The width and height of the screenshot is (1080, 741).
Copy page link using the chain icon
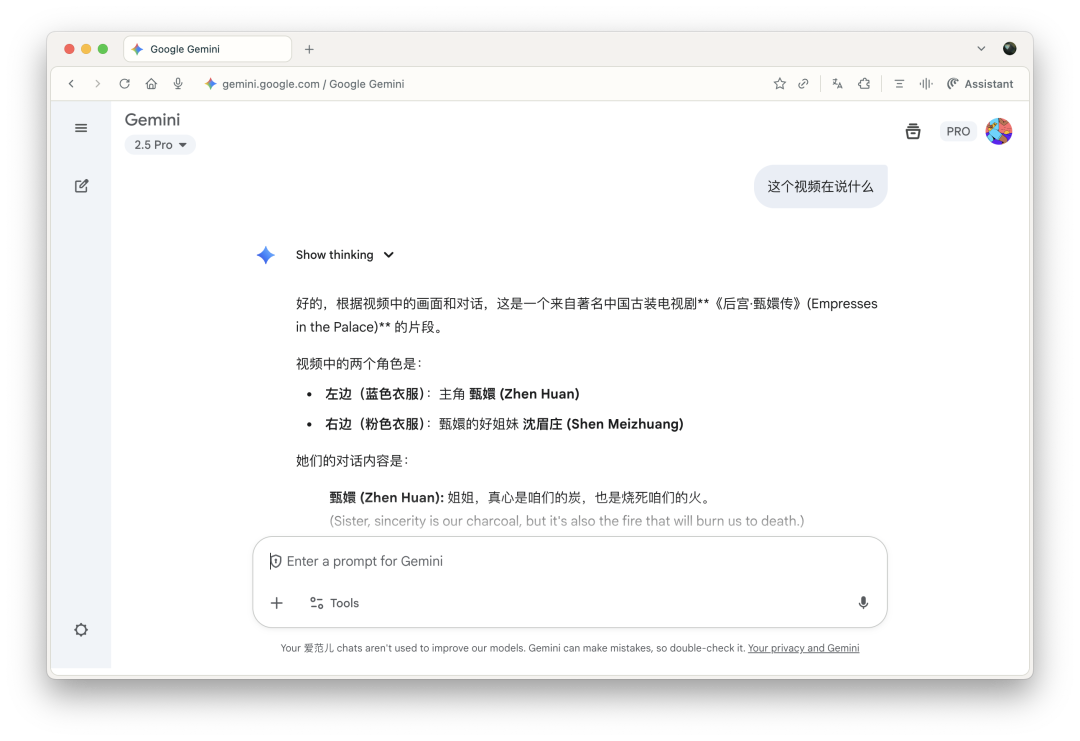[x=803, y=84]
